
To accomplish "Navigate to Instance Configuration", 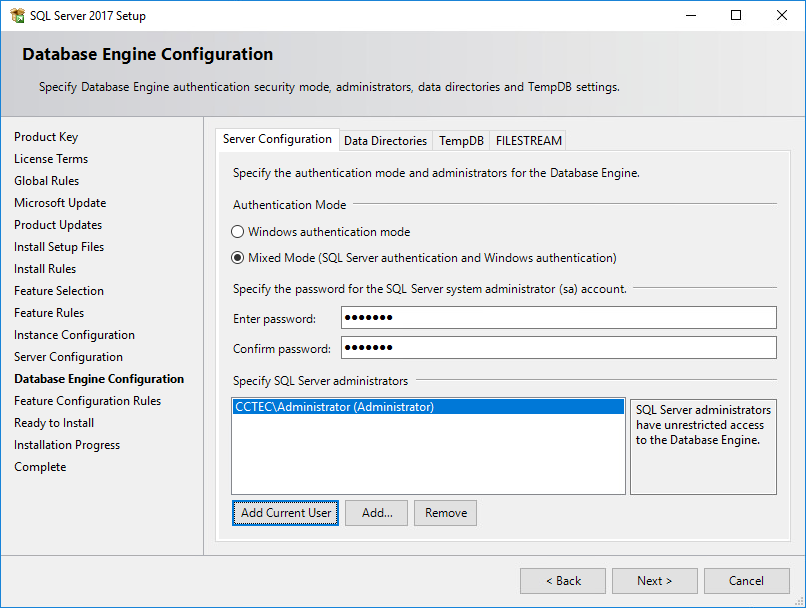I will (74, 334).
